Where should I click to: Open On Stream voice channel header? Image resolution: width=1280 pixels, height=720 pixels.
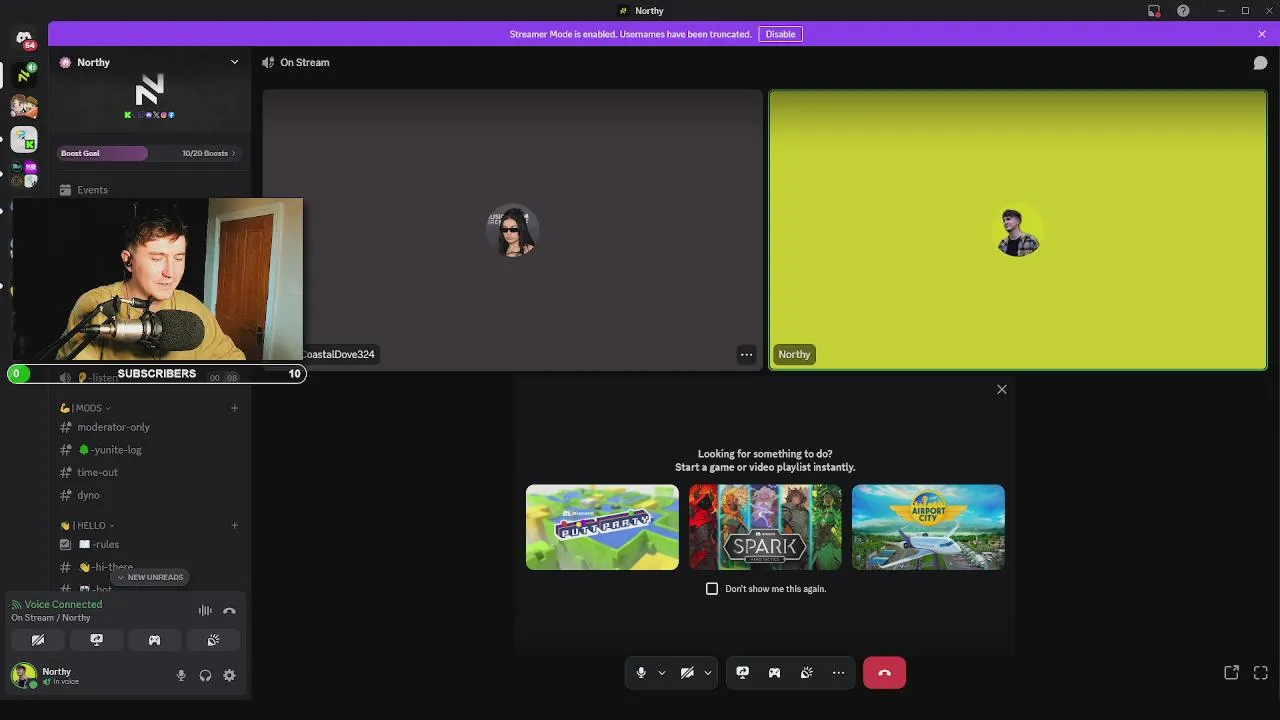(296, 62)
